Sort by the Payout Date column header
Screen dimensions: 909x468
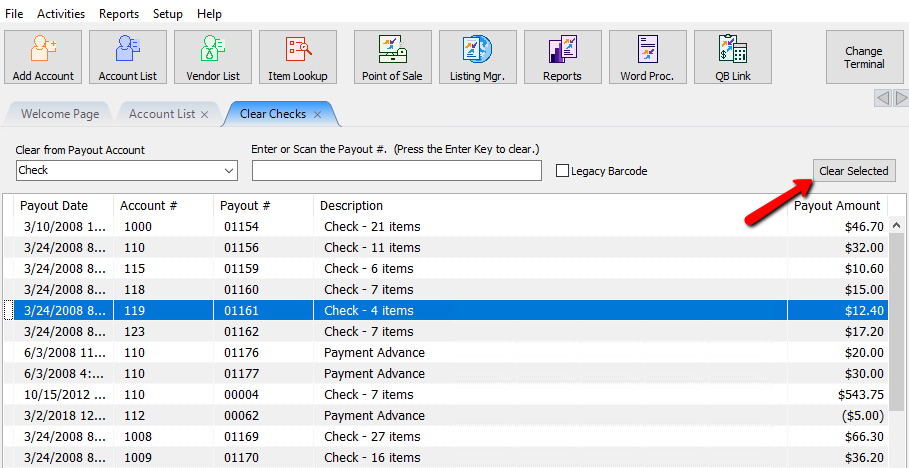(63, 205)
